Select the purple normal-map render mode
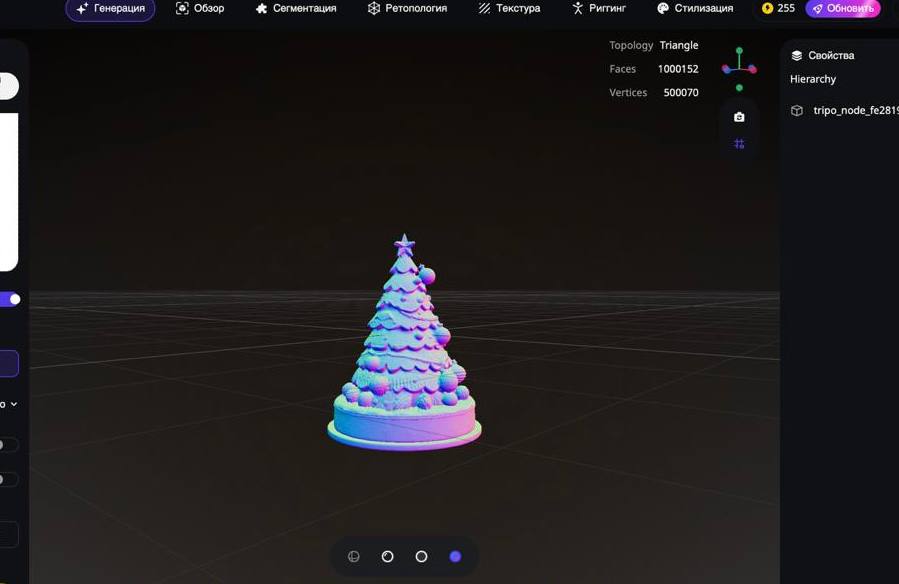Viewport: 899px width, 584px height. point(455,556)
